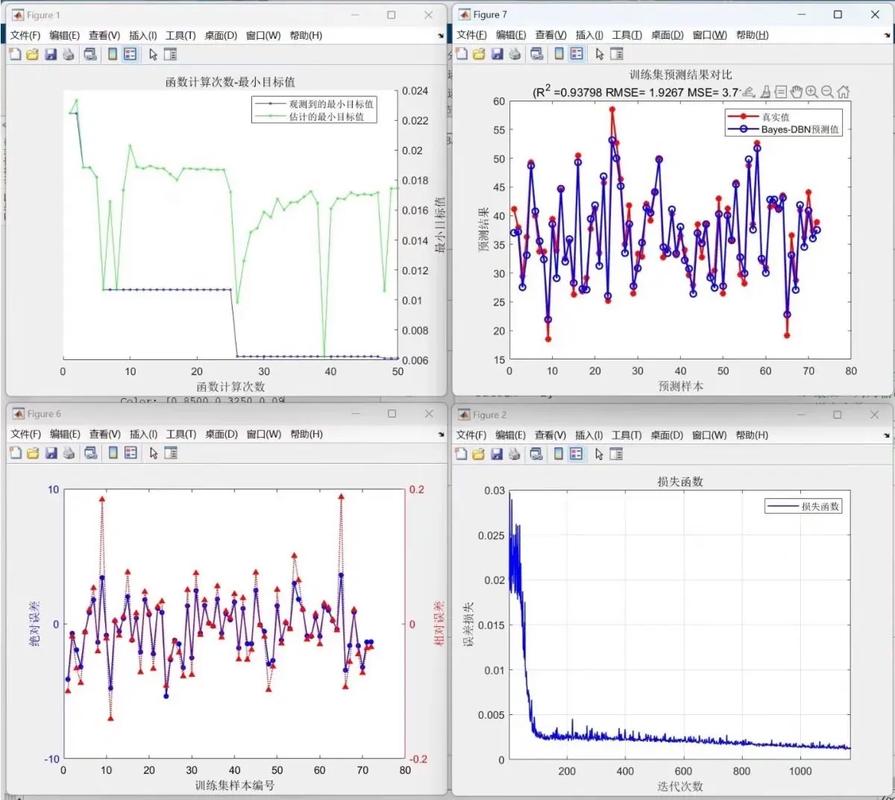Screen dimensions: 895x800
Task: Open the 窗口(W) menu in Figure 6
Action: click(262, 433)
